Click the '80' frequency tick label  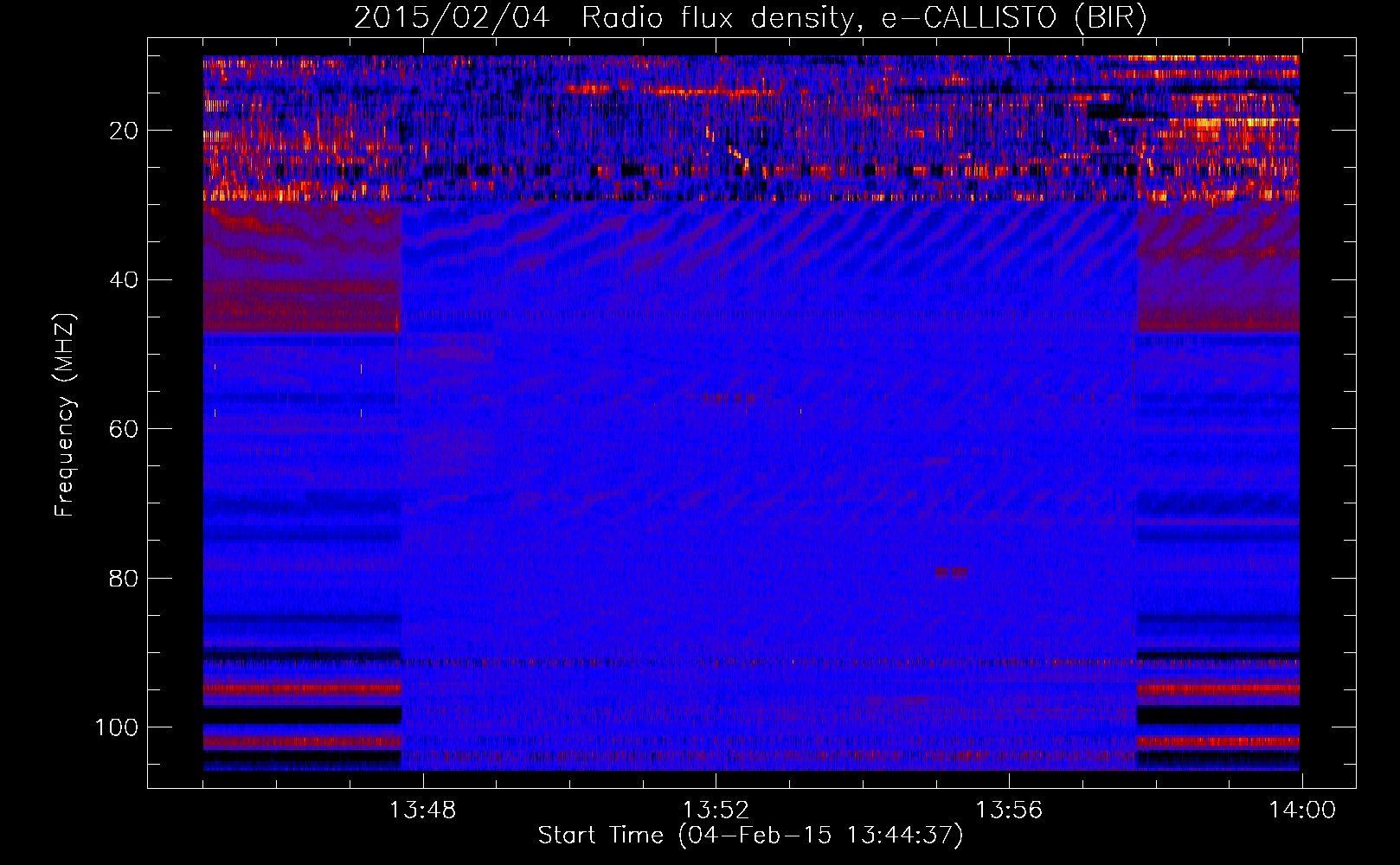(124, 579)
